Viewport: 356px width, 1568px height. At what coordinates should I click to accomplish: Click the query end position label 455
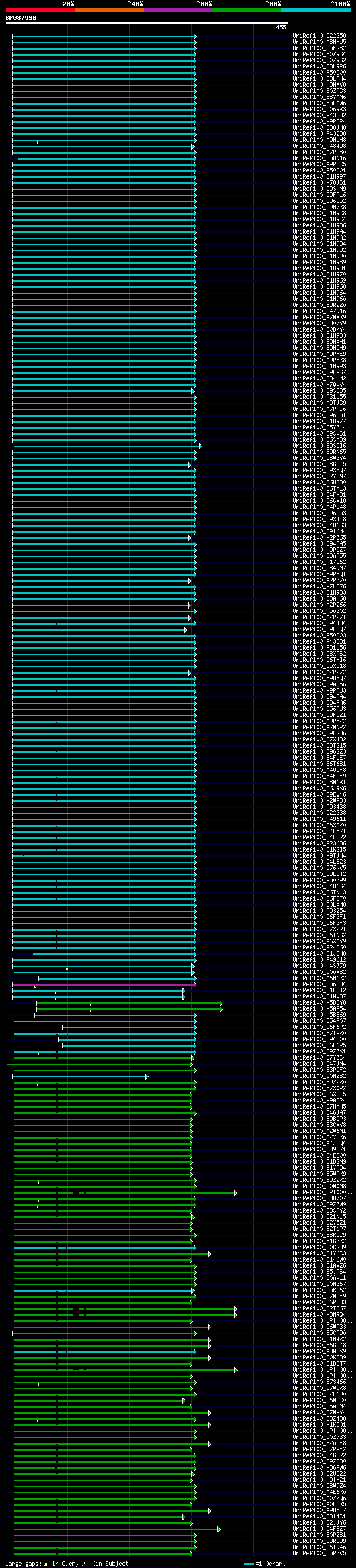(x=281, y=27)
